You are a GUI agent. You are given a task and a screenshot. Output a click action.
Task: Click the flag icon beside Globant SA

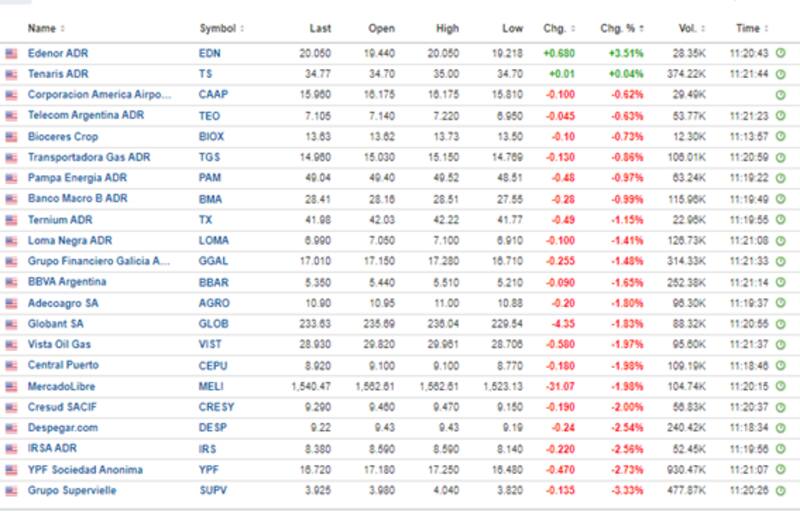pos(12,324)
